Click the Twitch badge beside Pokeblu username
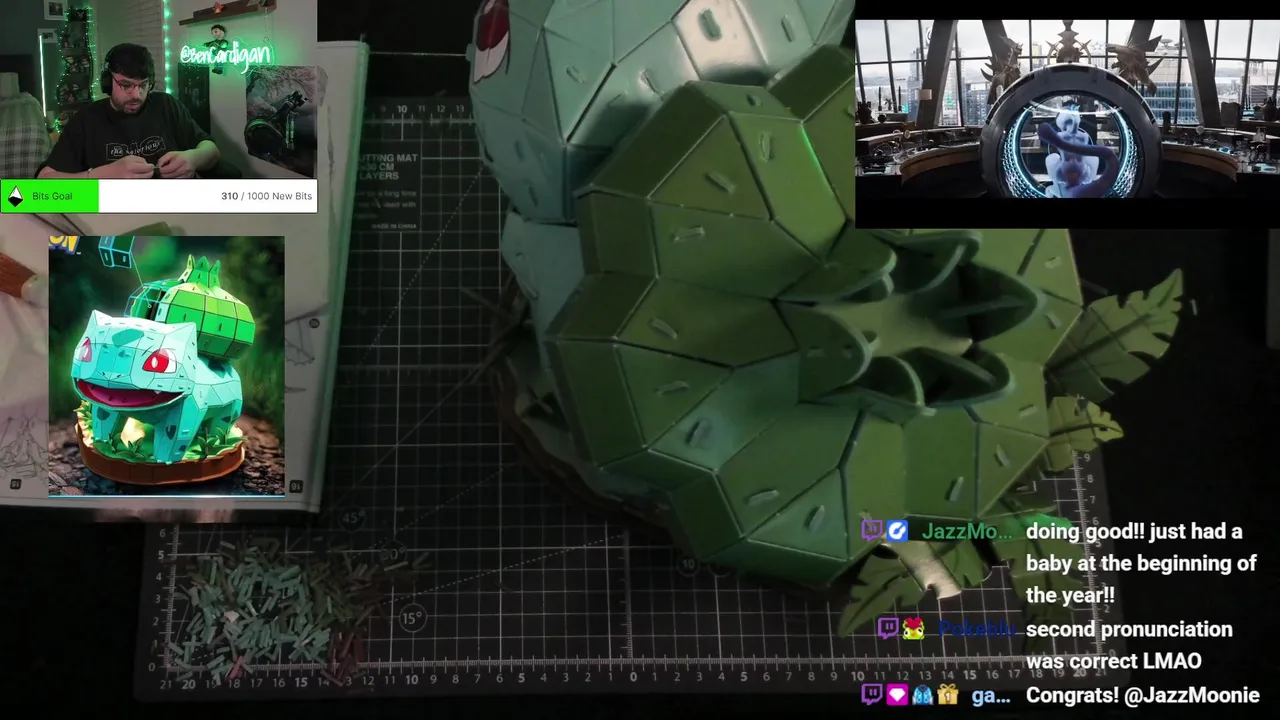 [x=887, y=628]
